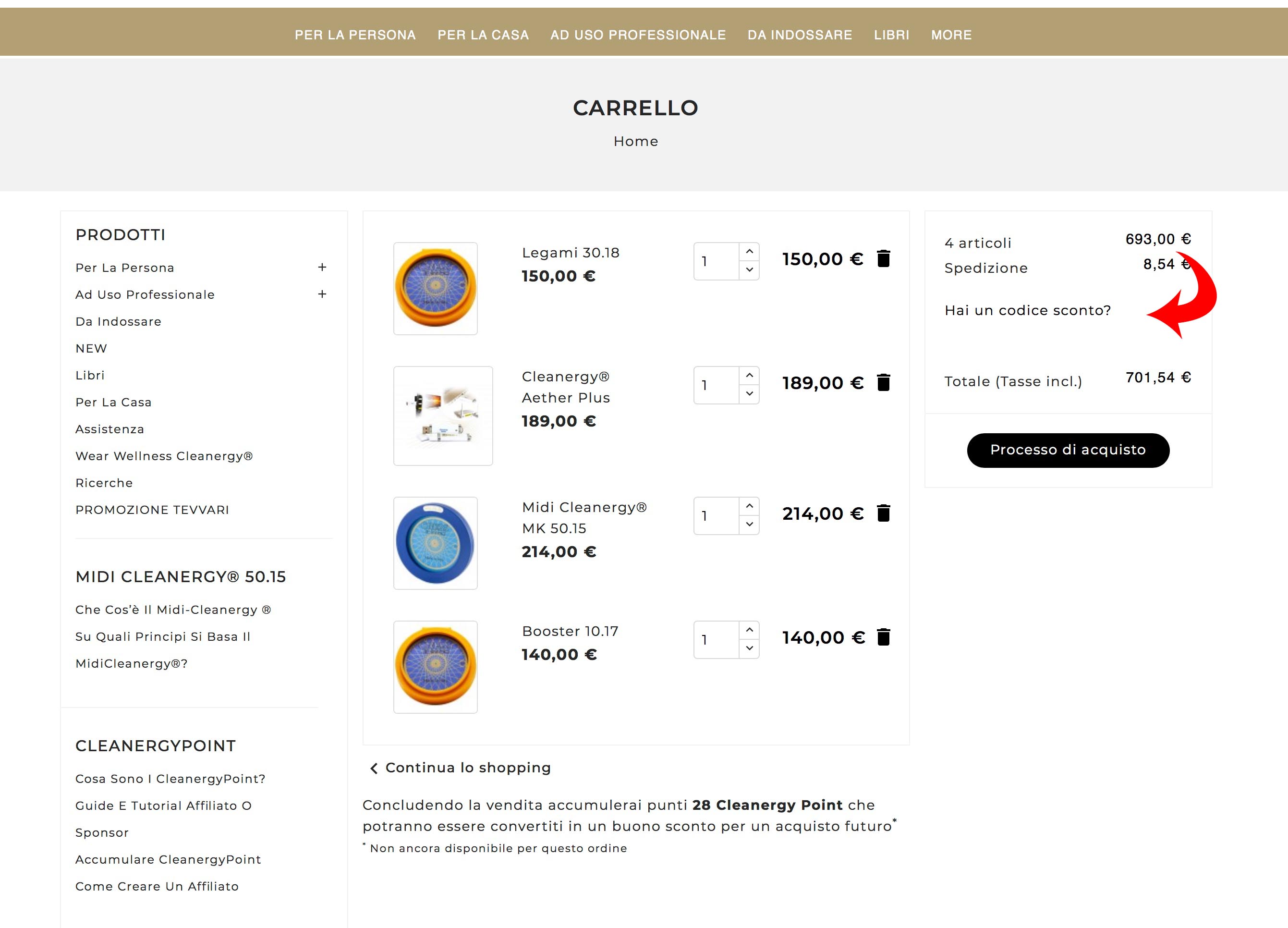Open Wear Wellness Cleanergy sidebar link
1288x928 pixels.
click(x=164, y=456)
